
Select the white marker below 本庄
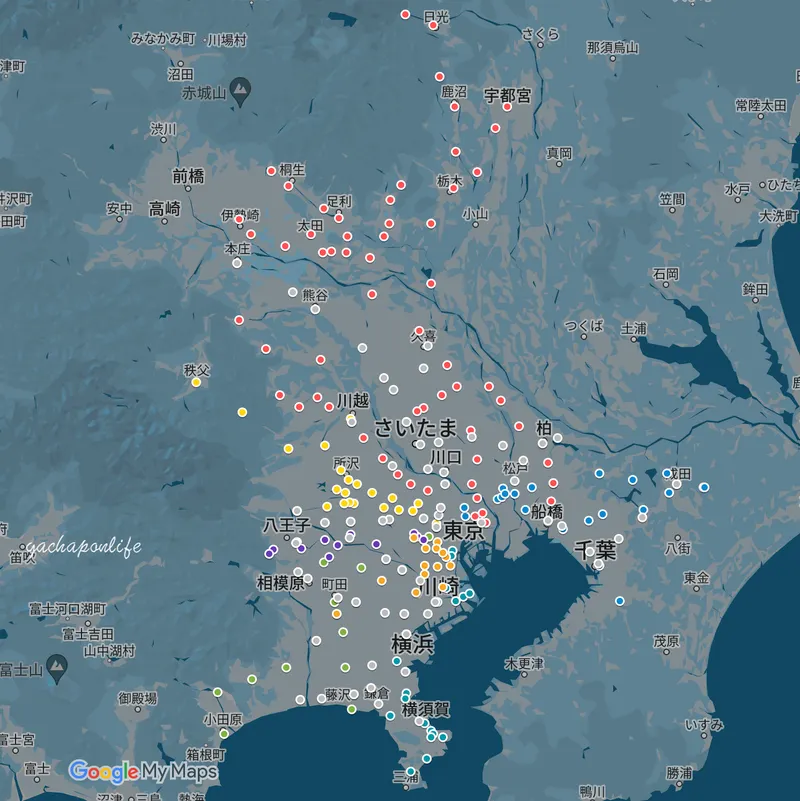237,264
